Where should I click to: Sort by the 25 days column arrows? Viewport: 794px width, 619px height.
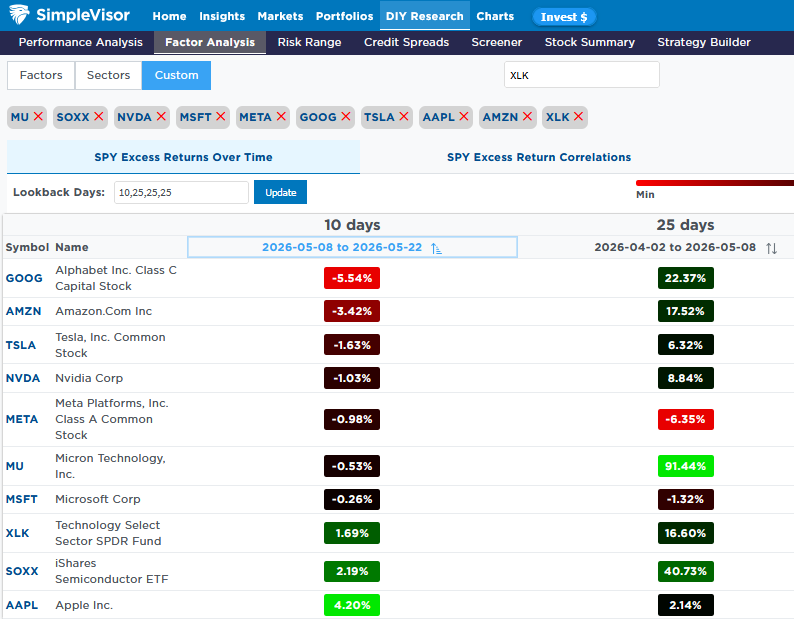771,248
